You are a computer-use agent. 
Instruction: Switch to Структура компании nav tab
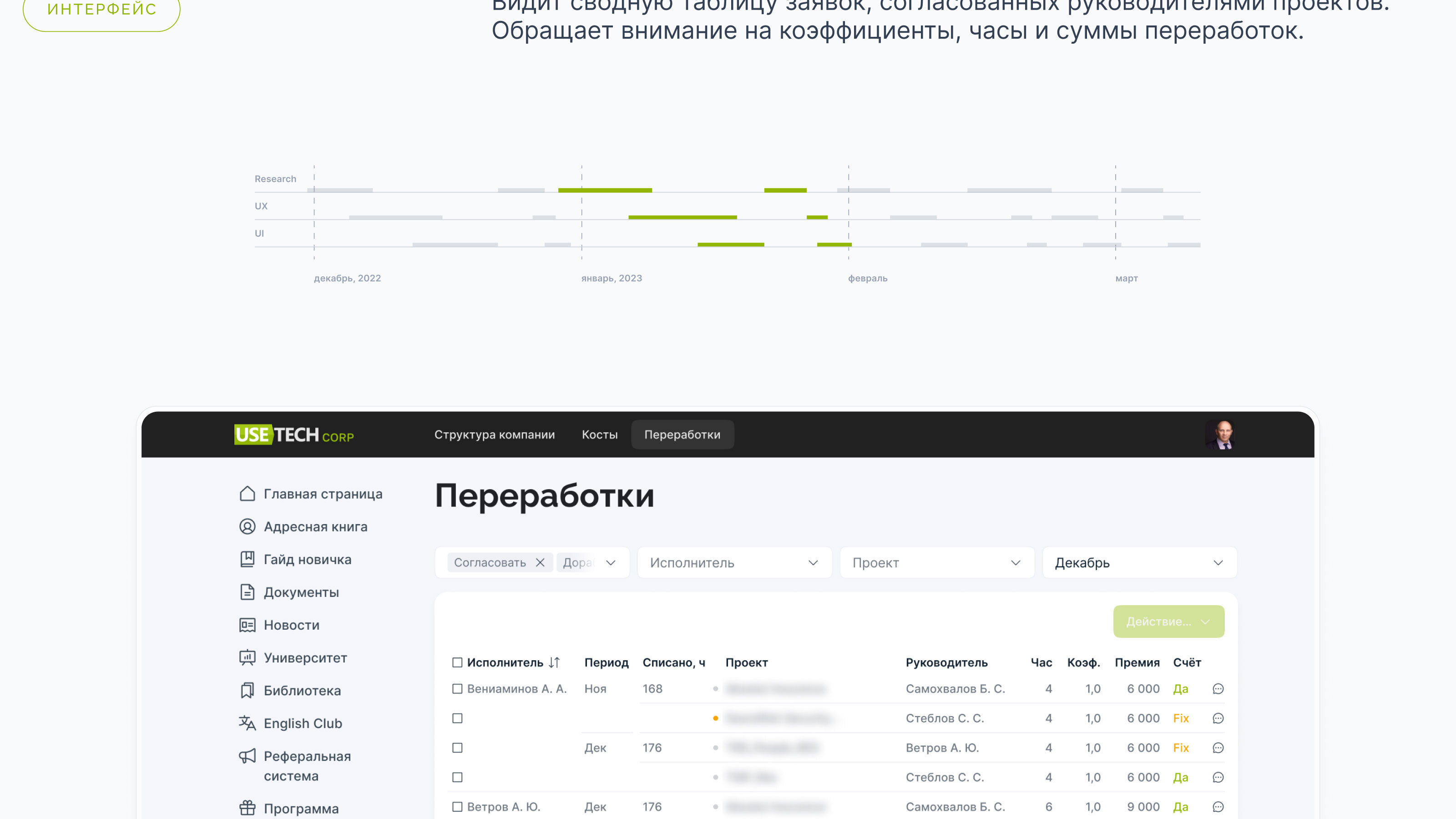[494, 435]
